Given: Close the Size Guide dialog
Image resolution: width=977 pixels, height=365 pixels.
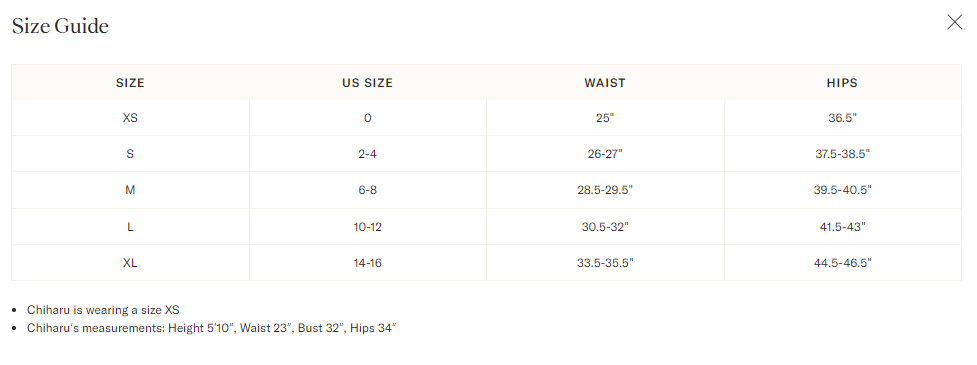Looking at the screenshot, I should tap(954, 22).
